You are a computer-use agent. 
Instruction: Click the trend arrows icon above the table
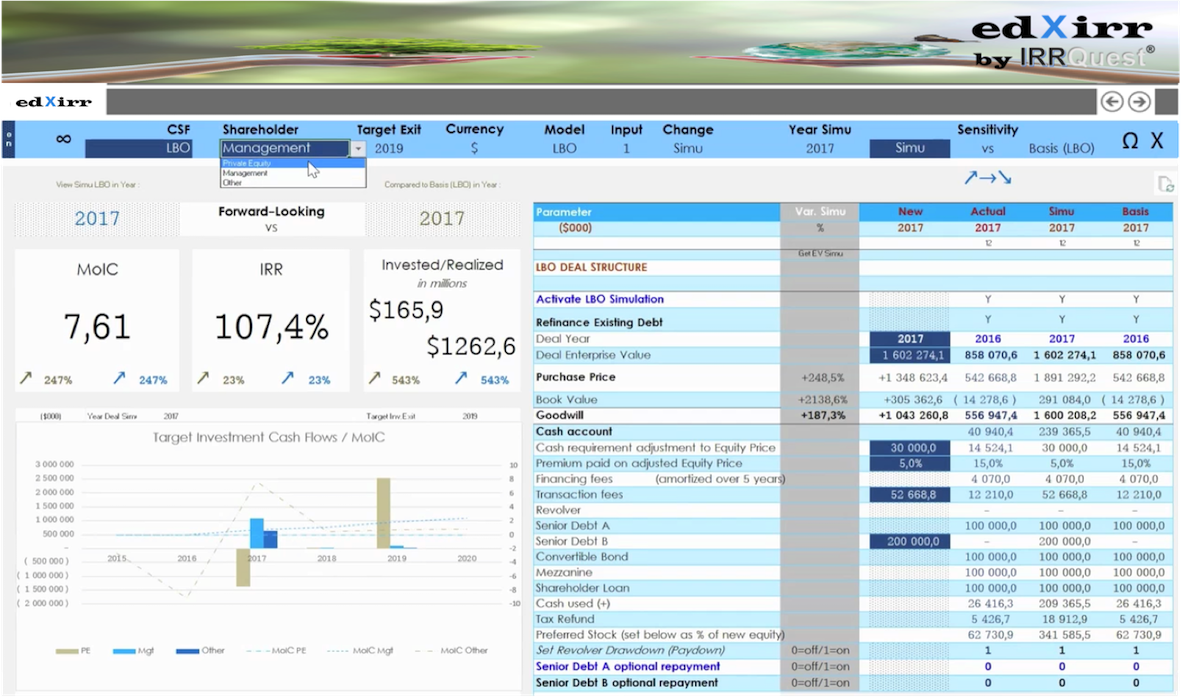point(987,178)
